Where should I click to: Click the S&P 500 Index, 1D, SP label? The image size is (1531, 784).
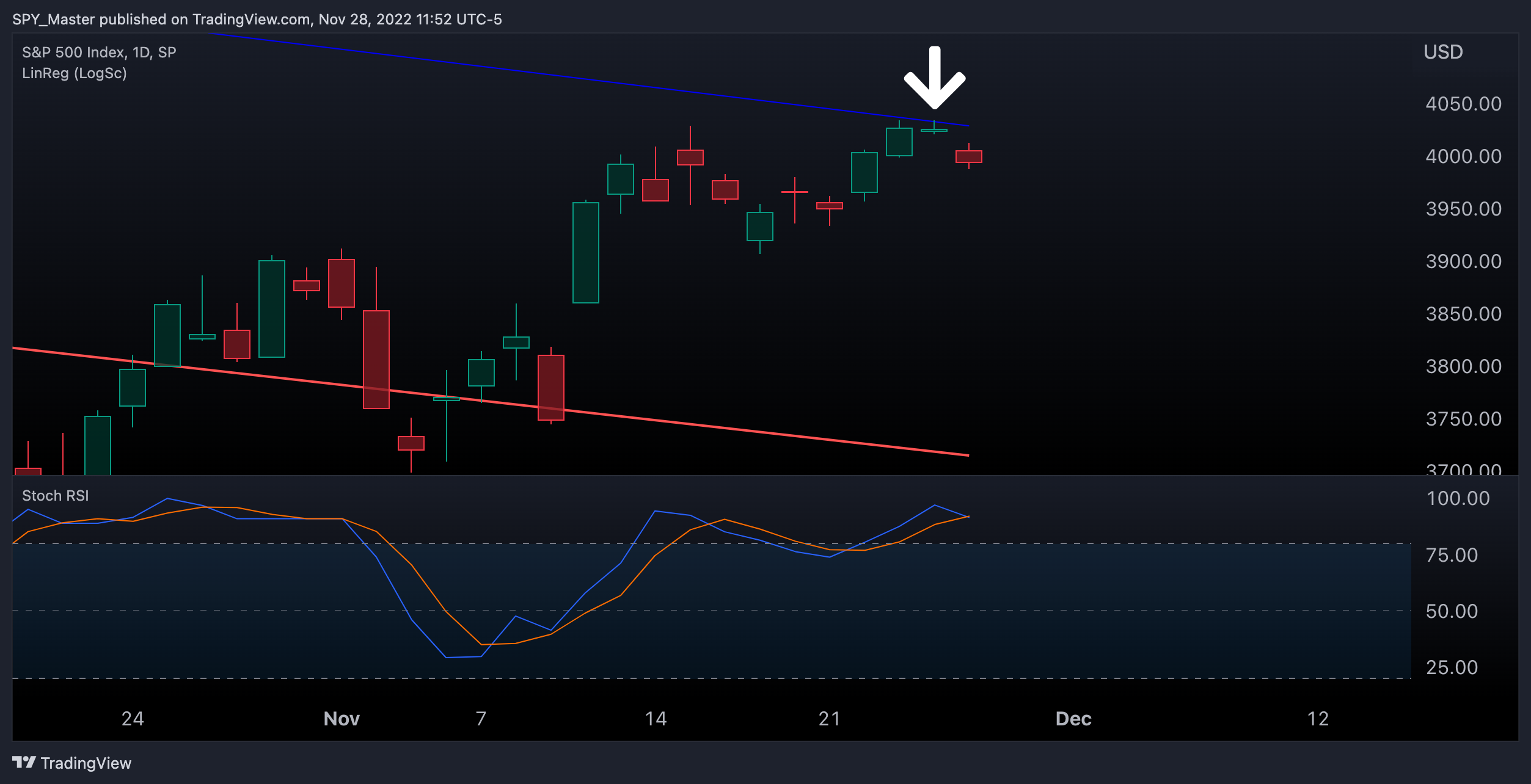tap(99, 53)
